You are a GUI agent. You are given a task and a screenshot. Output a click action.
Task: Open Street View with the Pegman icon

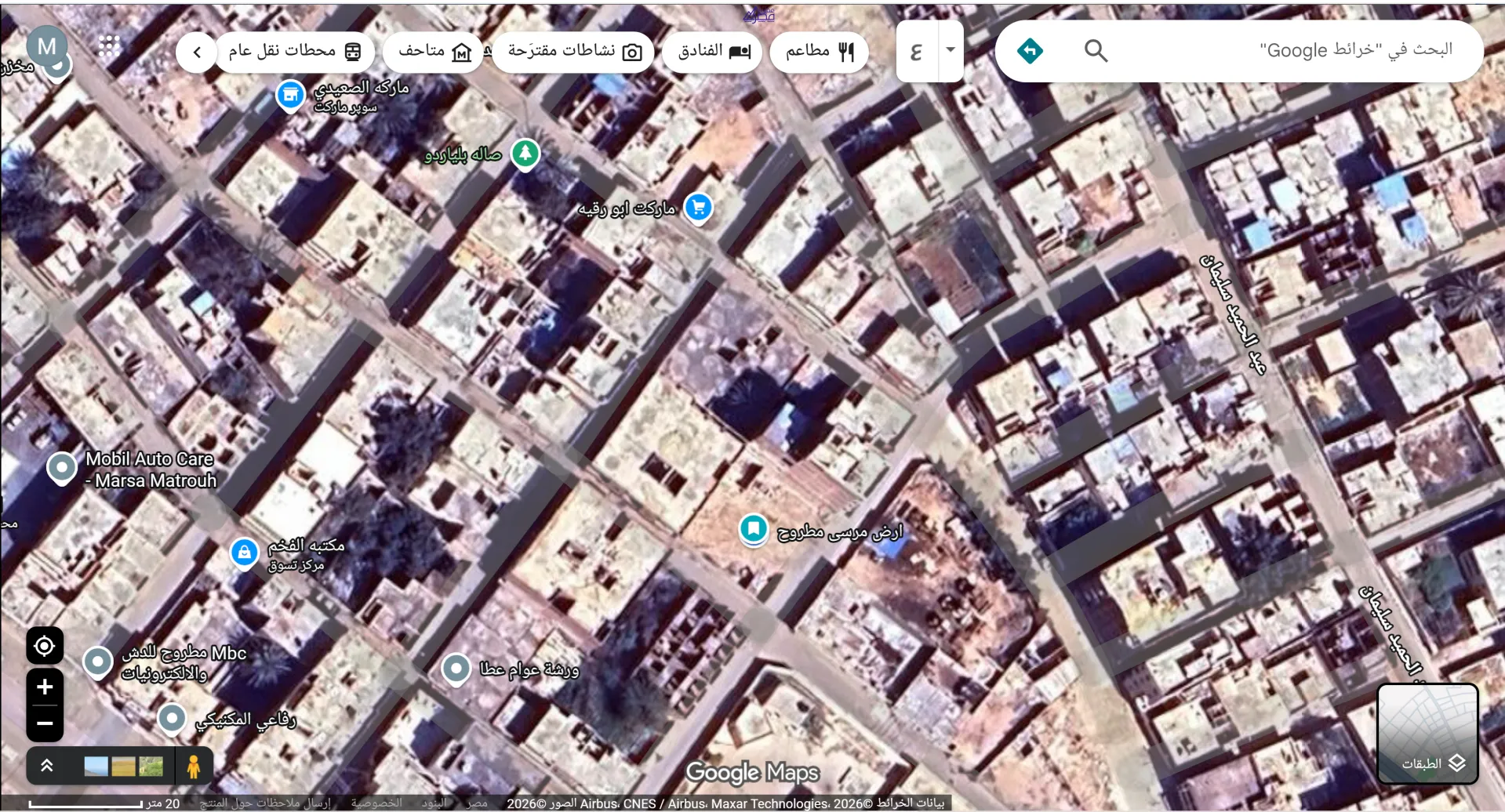[x=194, y=766]
